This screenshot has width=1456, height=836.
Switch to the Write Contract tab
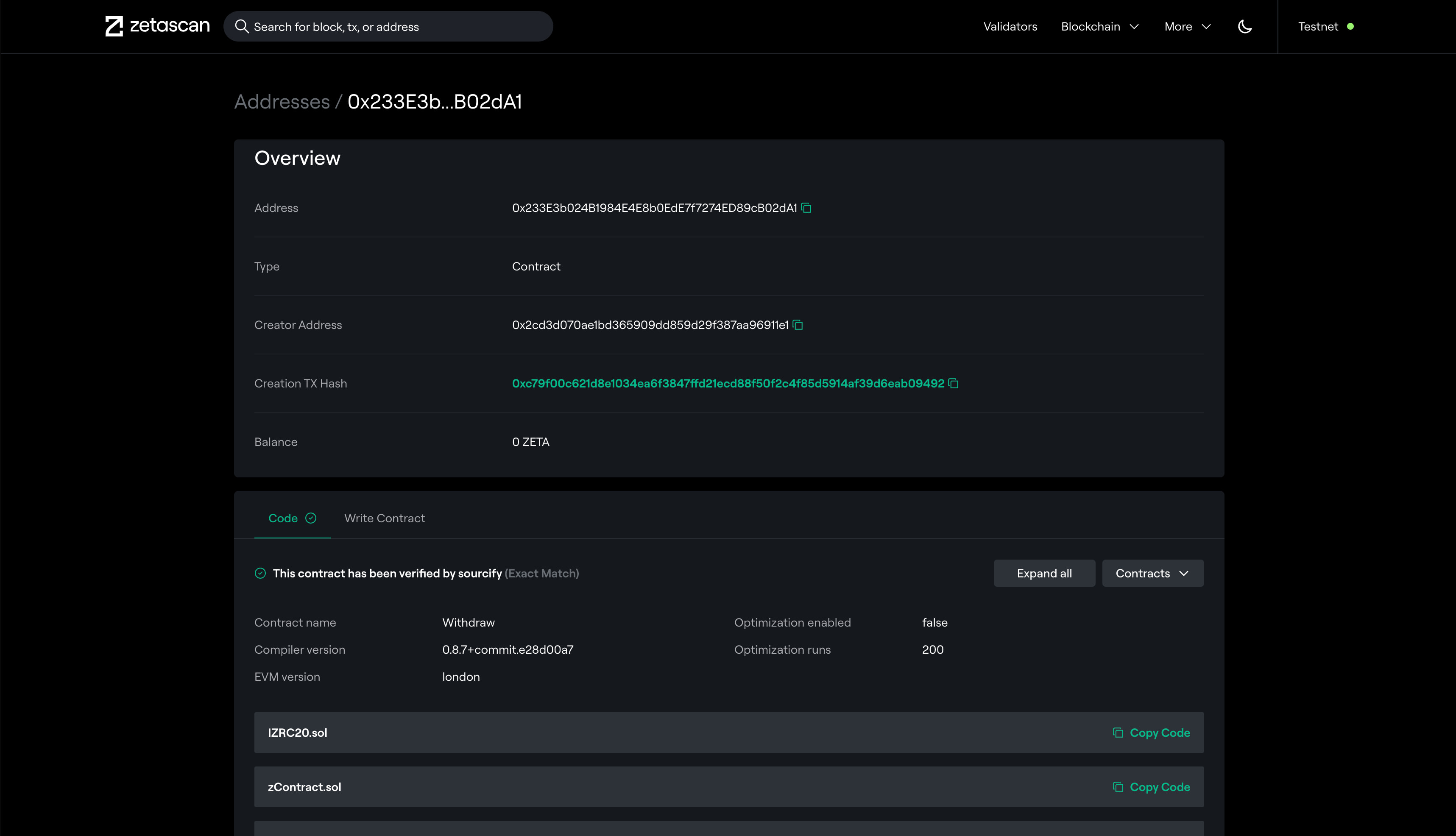pos(384,518)
